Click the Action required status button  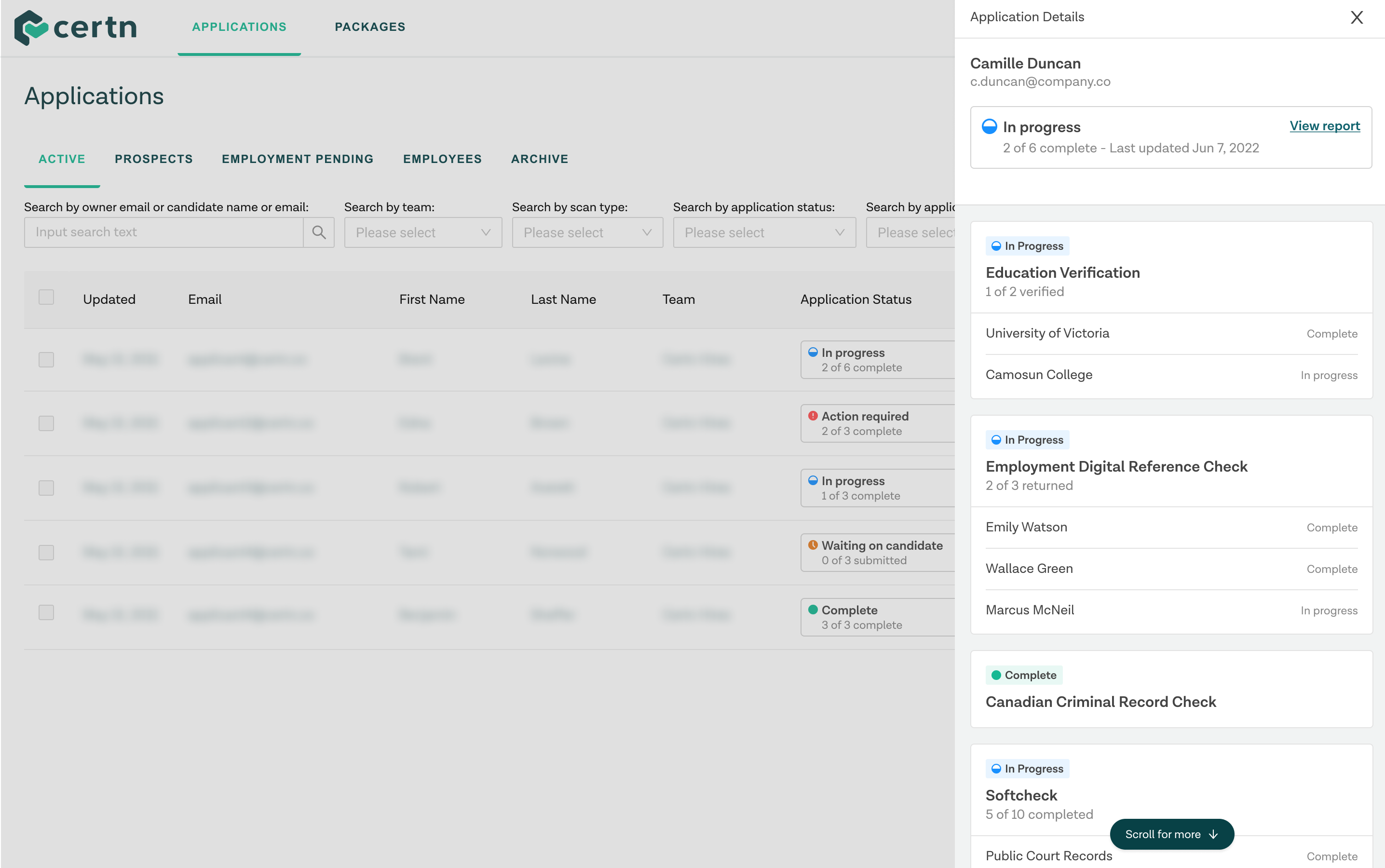[878, 424]
